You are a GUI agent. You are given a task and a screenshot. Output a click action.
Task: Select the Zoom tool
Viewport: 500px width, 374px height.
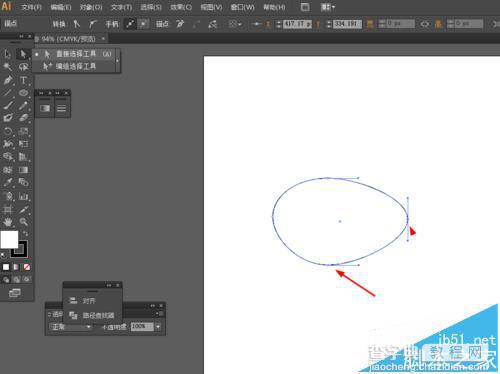[x=23, y=222]
